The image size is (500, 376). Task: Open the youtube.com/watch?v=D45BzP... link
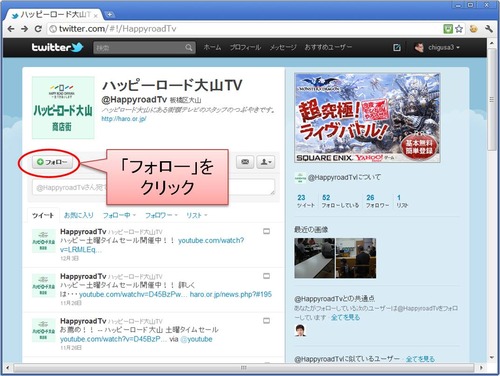pyautogui.click(x=113, y=339)
